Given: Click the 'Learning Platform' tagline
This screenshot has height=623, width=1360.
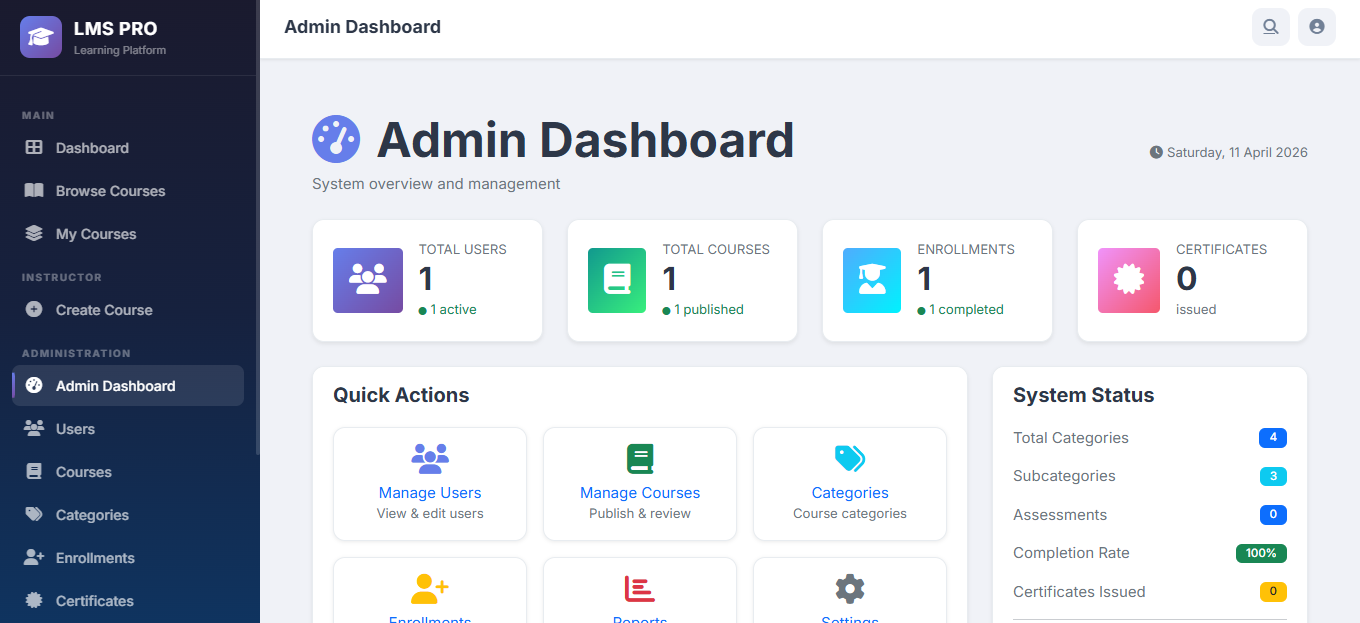Looking at the screenshot, I should [120, 50].
